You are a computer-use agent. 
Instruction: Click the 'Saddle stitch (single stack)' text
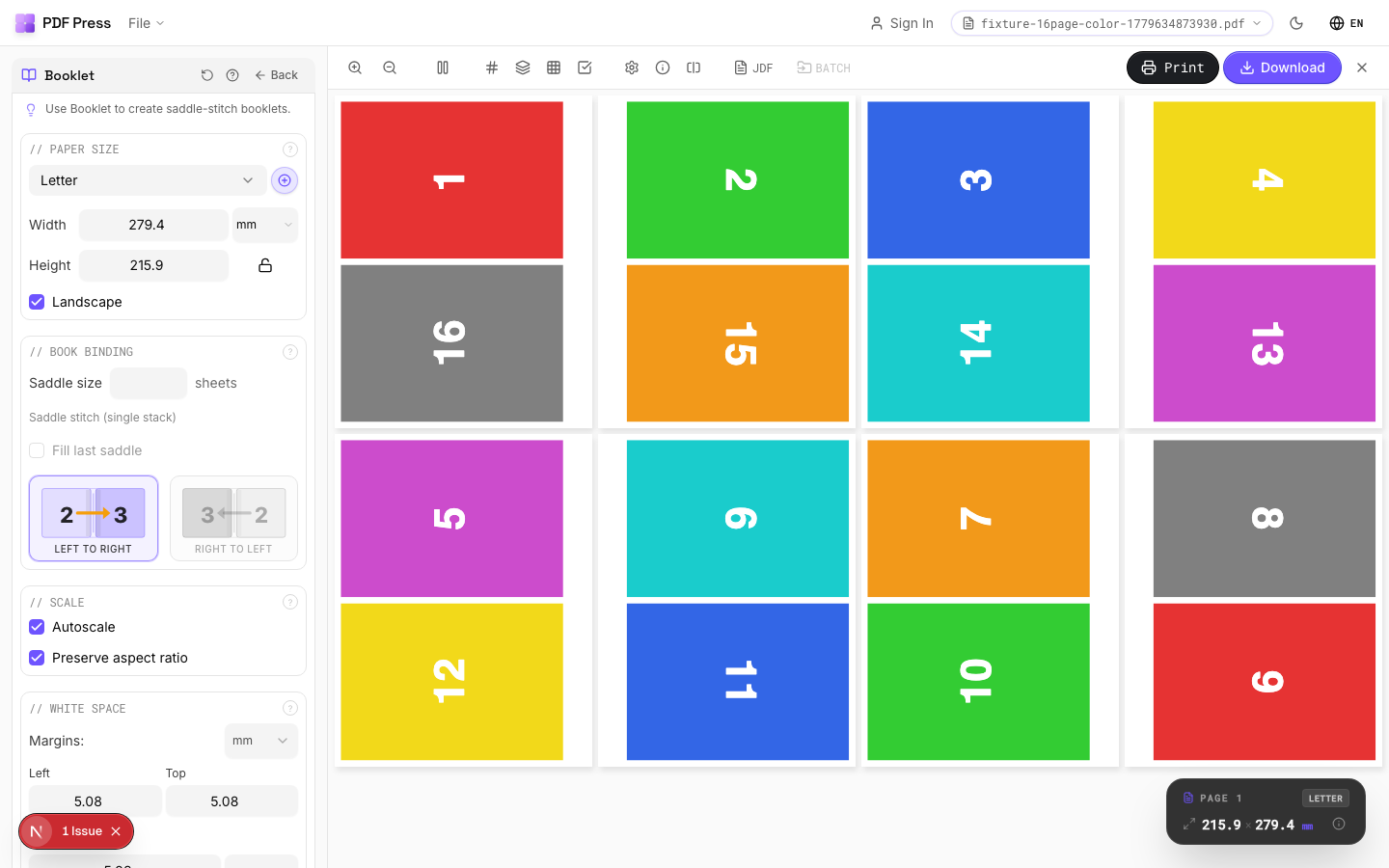[102, 418]
